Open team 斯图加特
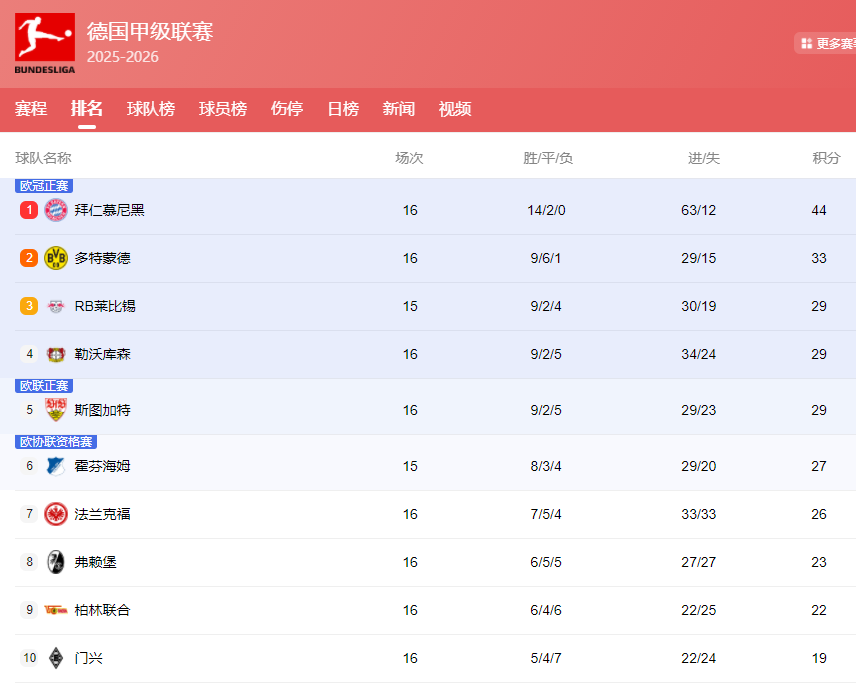The width and height of the screenshot is (856, 685). tap(103, 410)
